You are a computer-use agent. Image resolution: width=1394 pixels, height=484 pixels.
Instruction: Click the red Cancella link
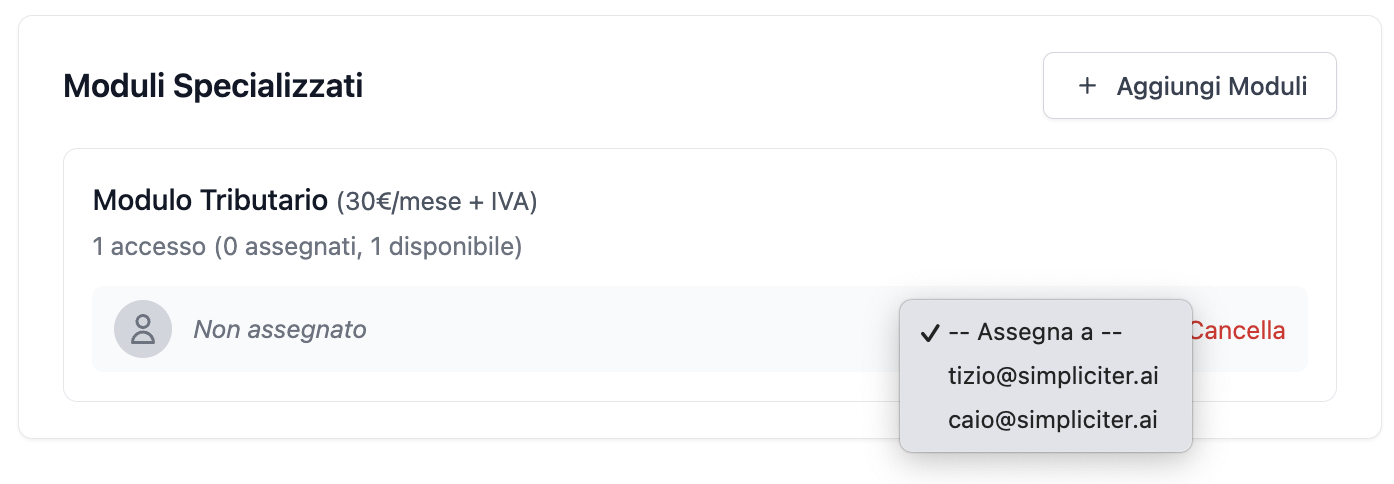1238,330
